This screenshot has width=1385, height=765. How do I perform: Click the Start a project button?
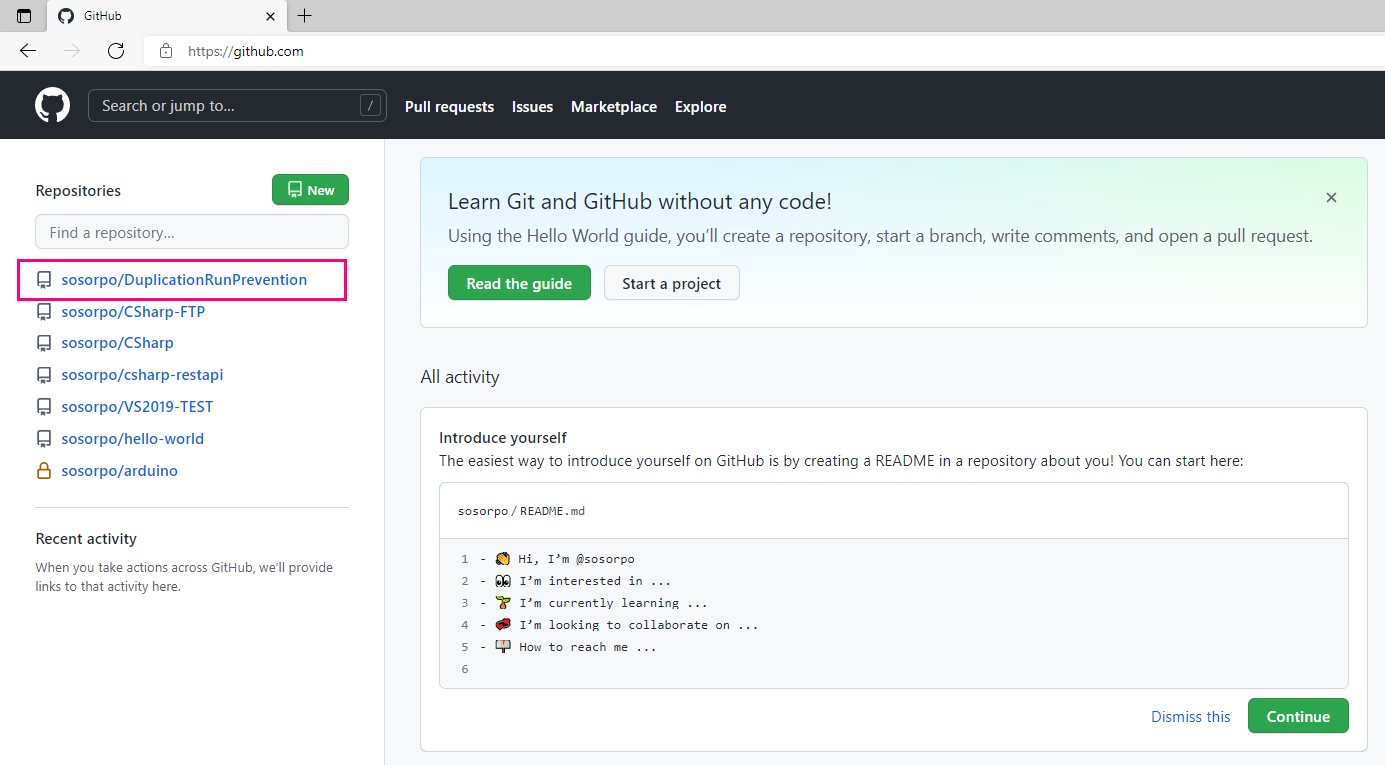pyautogui.click(x=671, y=283)
